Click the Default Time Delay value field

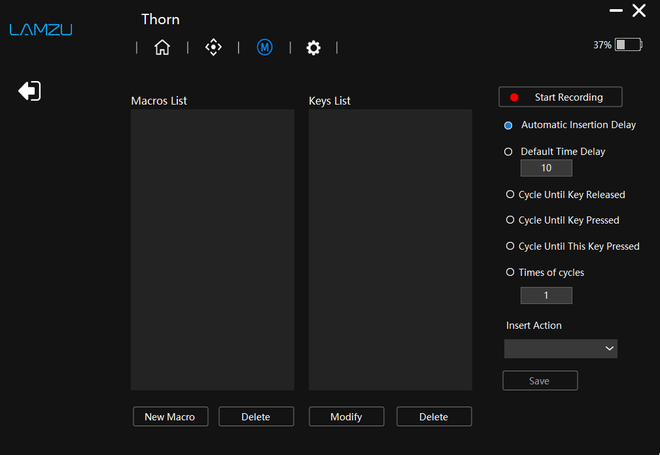[546, 168]
